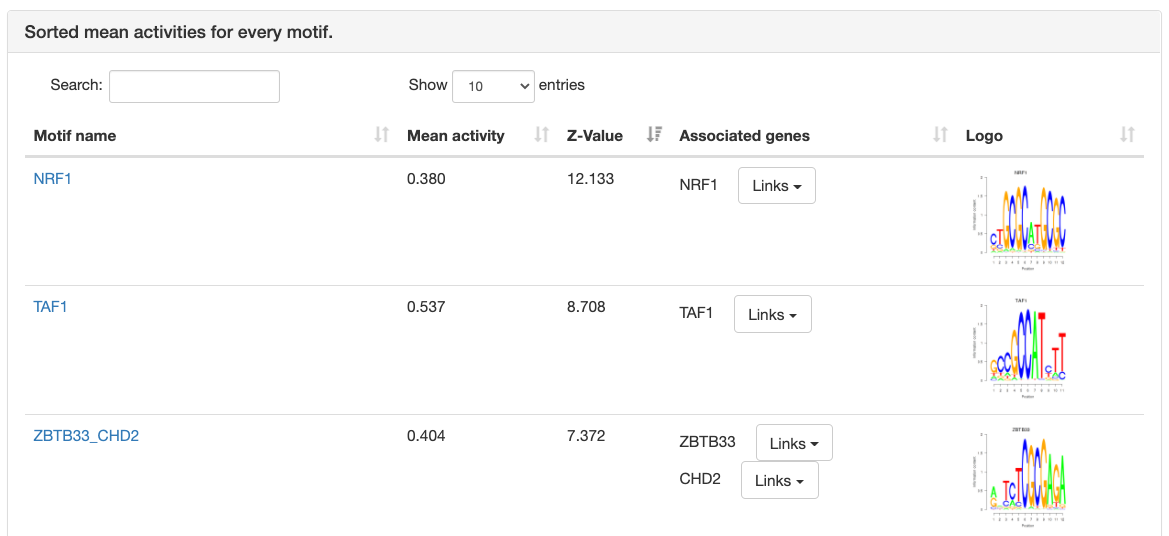Sort table using Logo column arrows
This screenshot has height=536, width=1169.
(1127, 135)
